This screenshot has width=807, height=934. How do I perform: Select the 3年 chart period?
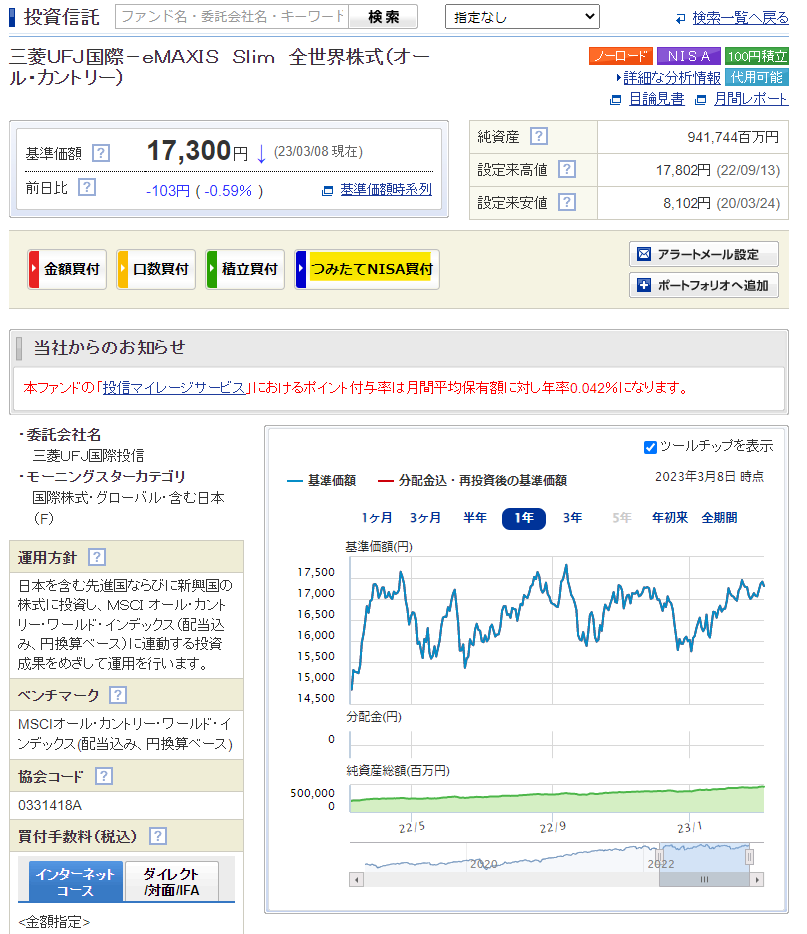572,518
